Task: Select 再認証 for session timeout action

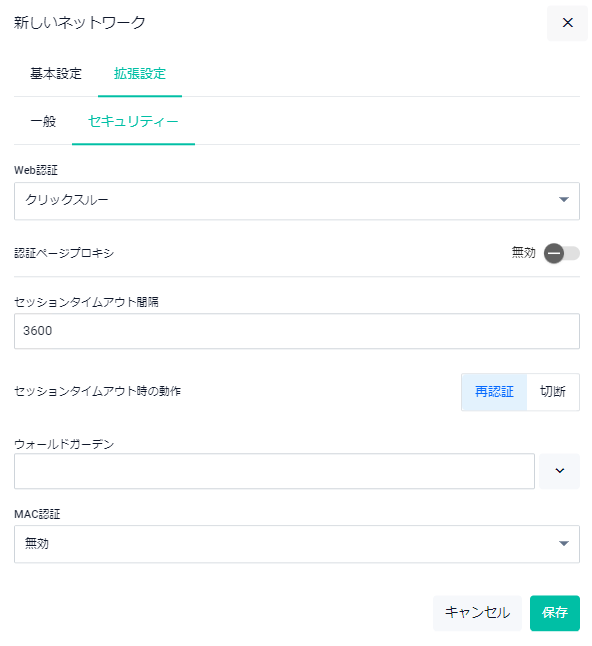Action: pyautogui.click(x=494, y=391)
